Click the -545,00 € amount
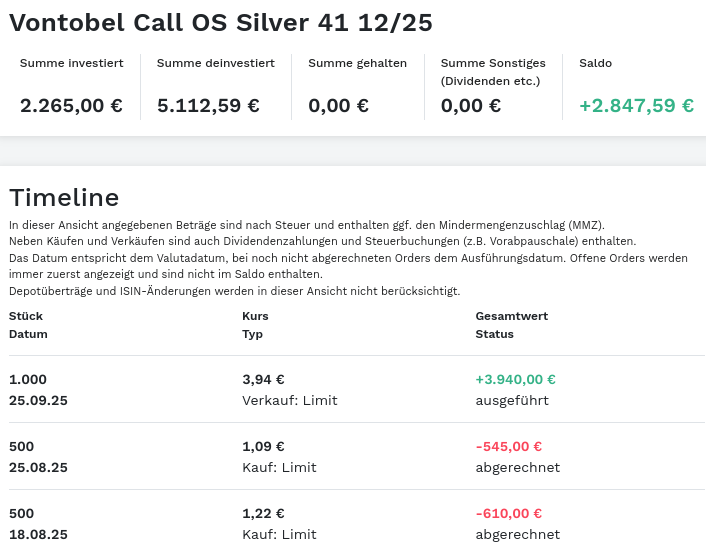The image size is (706, 548). (508, 446)
